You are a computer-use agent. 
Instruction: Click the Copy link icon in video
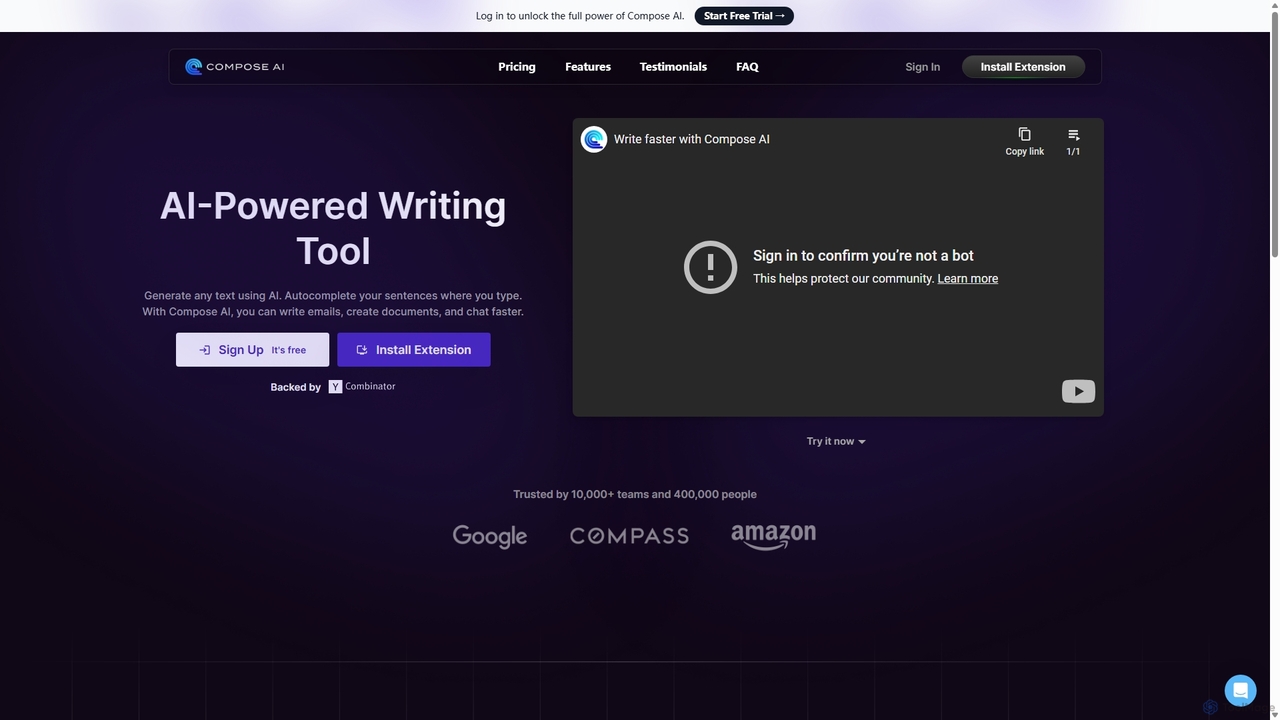point(1024,141)
